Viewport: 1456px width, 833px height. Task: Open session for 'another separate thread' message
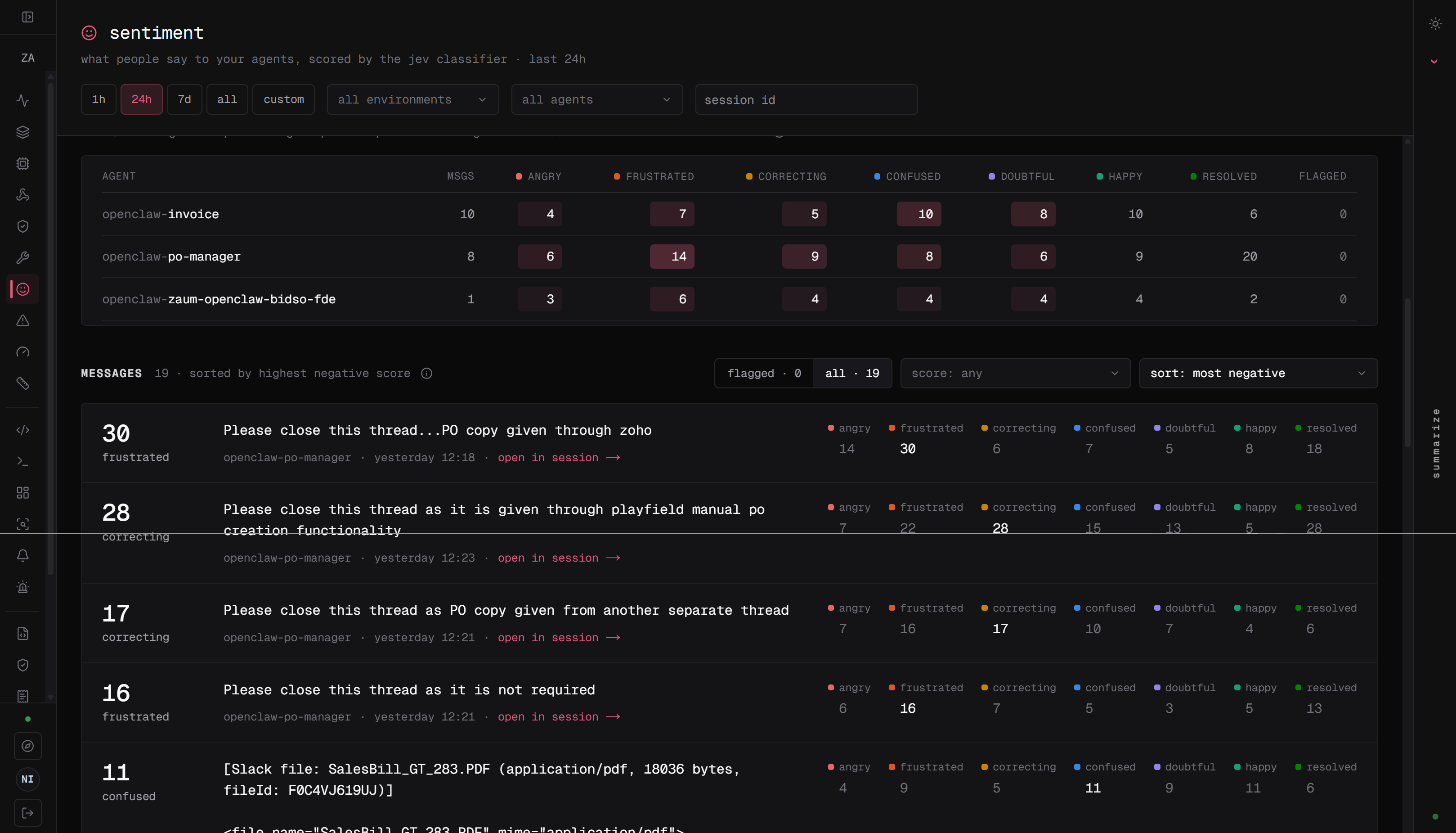(x=559, y=637)
